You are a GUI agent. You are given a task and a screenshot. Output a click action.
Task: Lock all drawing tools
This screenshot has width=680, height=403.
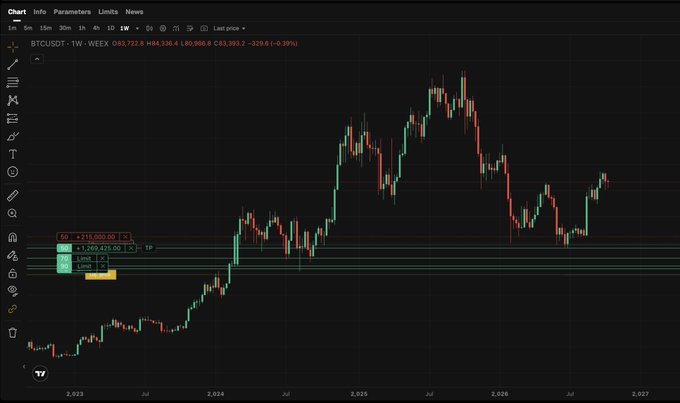[x=13, y=273]
